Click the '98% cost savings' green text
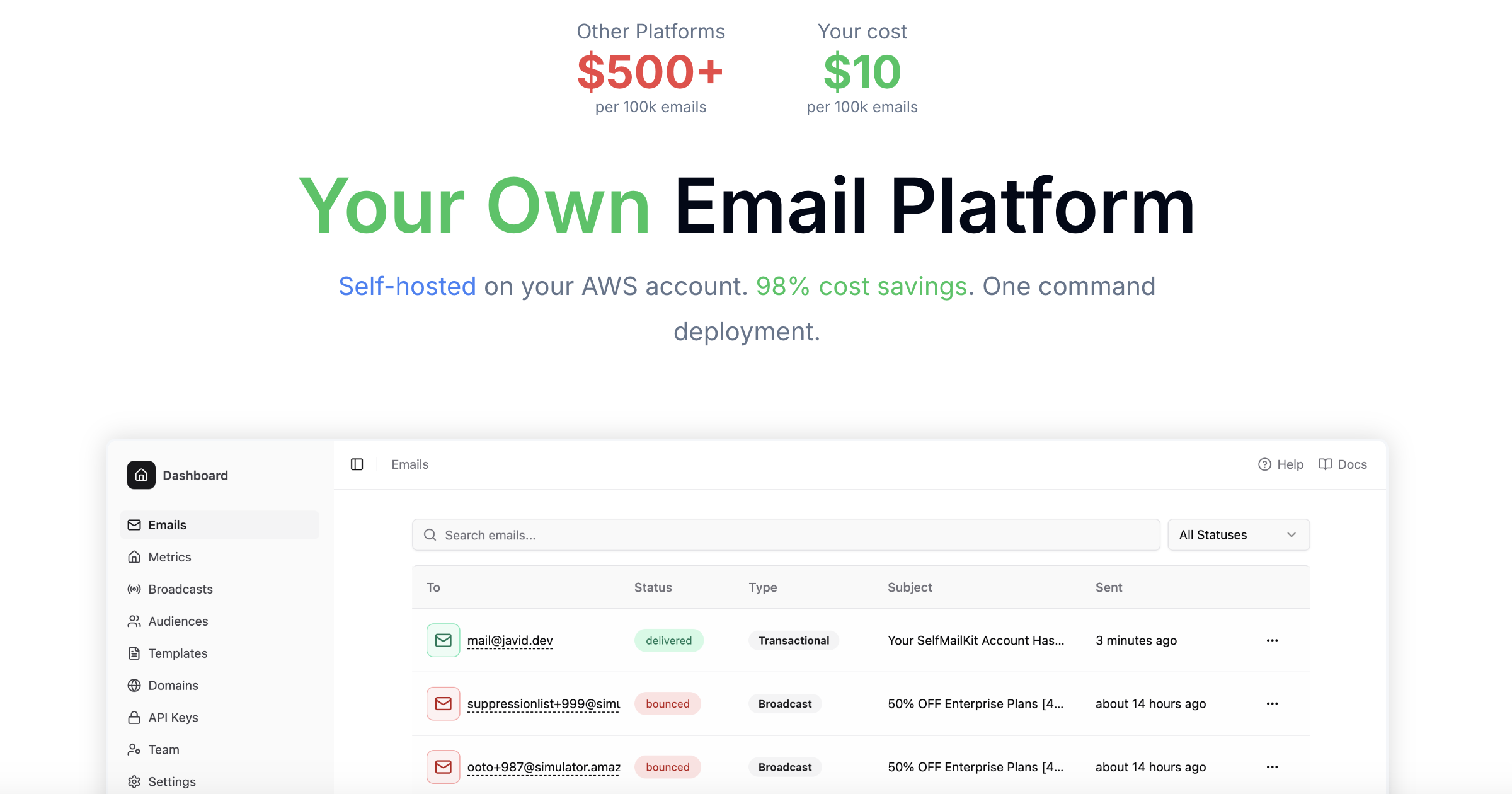This screenshot has height=794, width=1512. click(861, 286)
